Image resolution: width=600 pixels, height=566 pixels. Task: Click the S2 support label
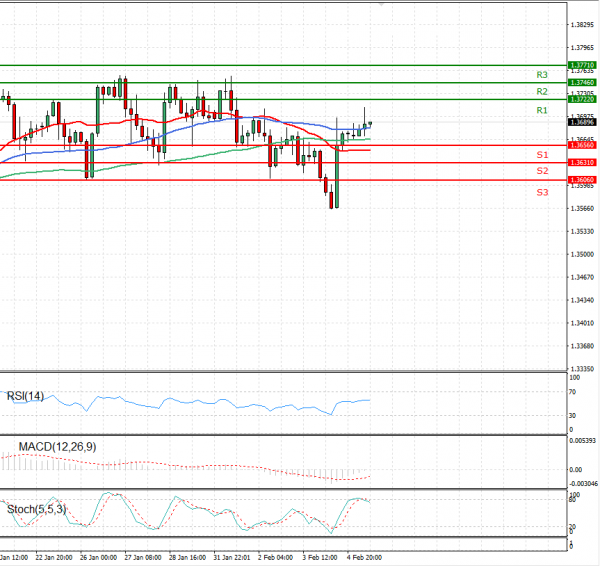[542, 171]
